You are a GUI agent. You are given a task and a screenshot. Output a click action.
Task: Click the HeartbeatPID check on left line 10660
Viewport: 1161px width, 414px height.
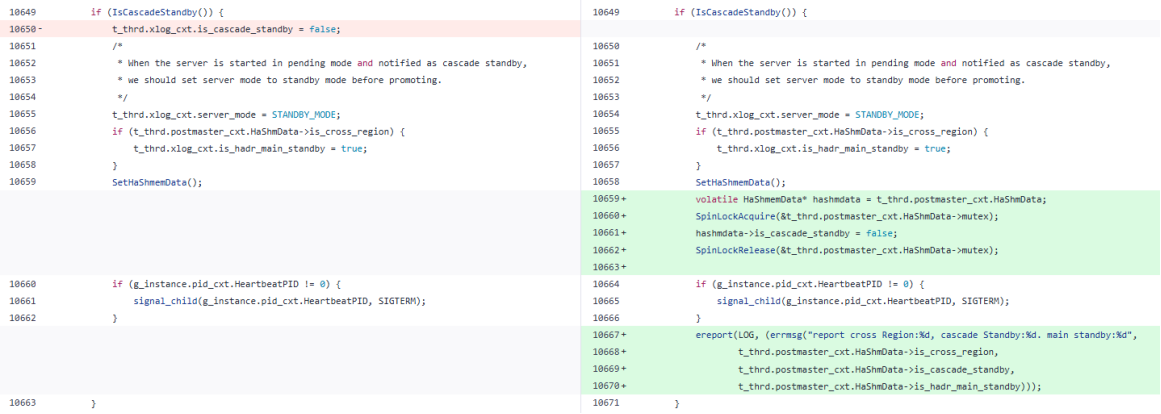(x=229, y=284)
